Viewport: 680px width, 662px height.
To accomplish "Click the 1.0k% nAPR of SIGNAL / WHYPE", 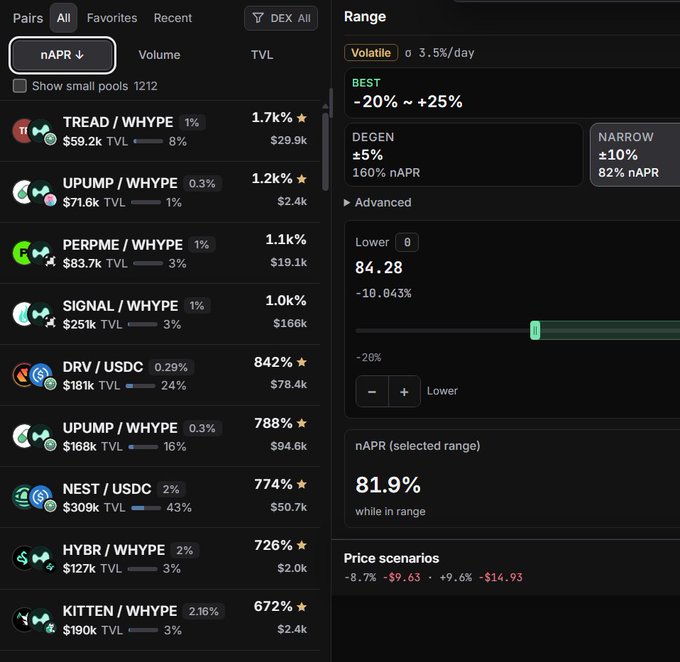I will tap(286, 301).
